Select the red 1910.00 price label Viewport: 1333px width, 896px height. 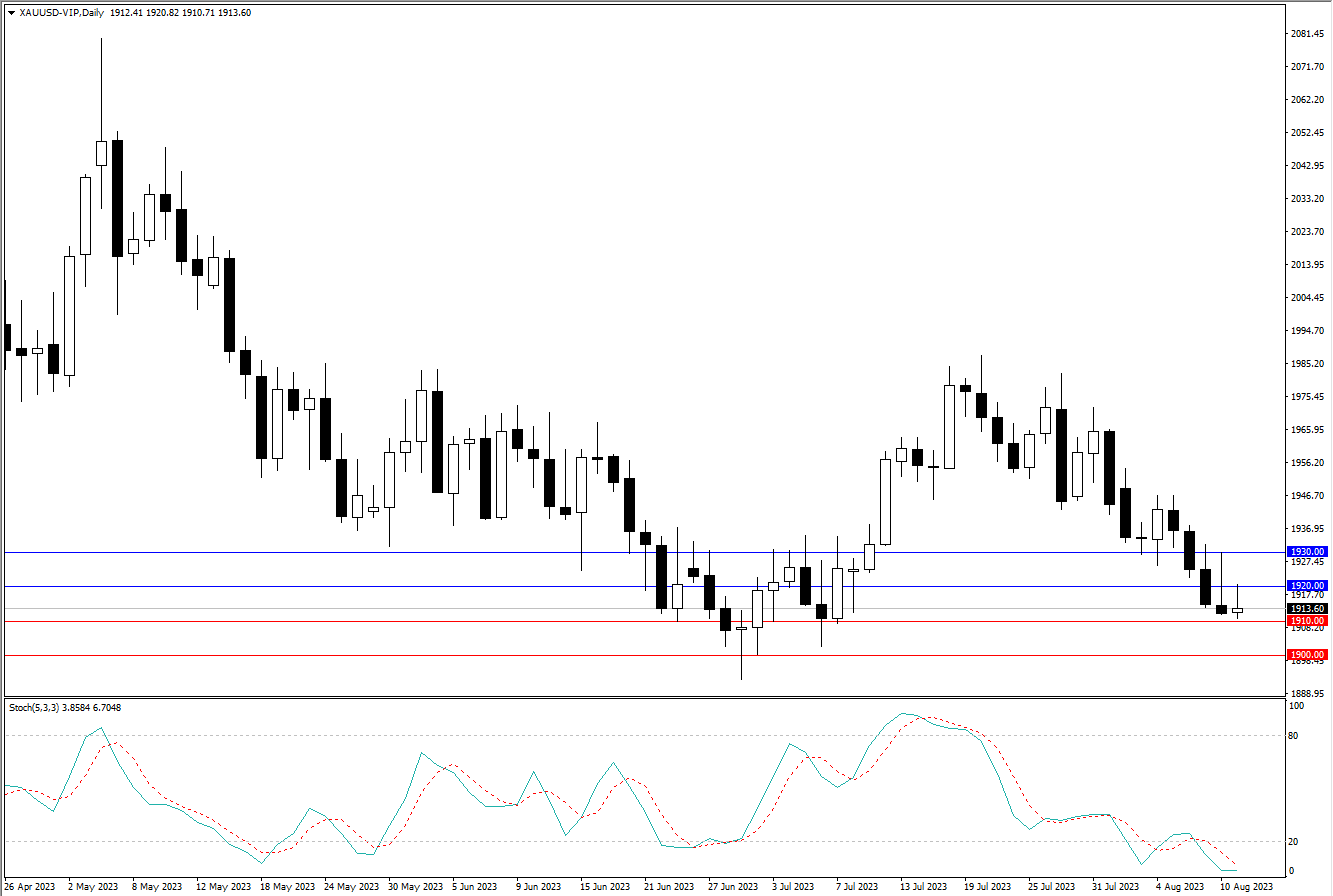(x=1306, y=621)
